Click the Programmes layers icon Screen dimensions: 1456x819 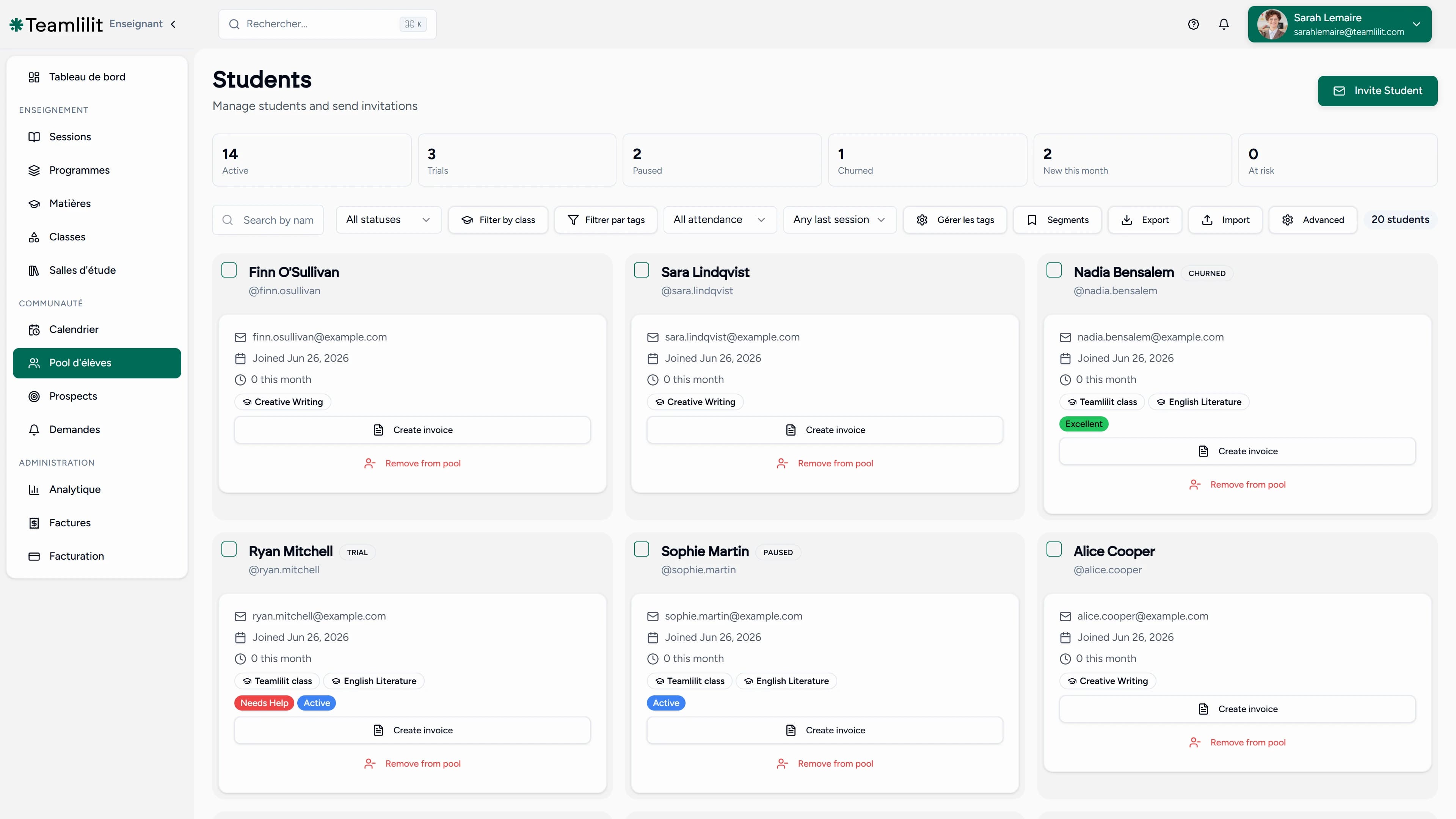click(x=34, y=170)
